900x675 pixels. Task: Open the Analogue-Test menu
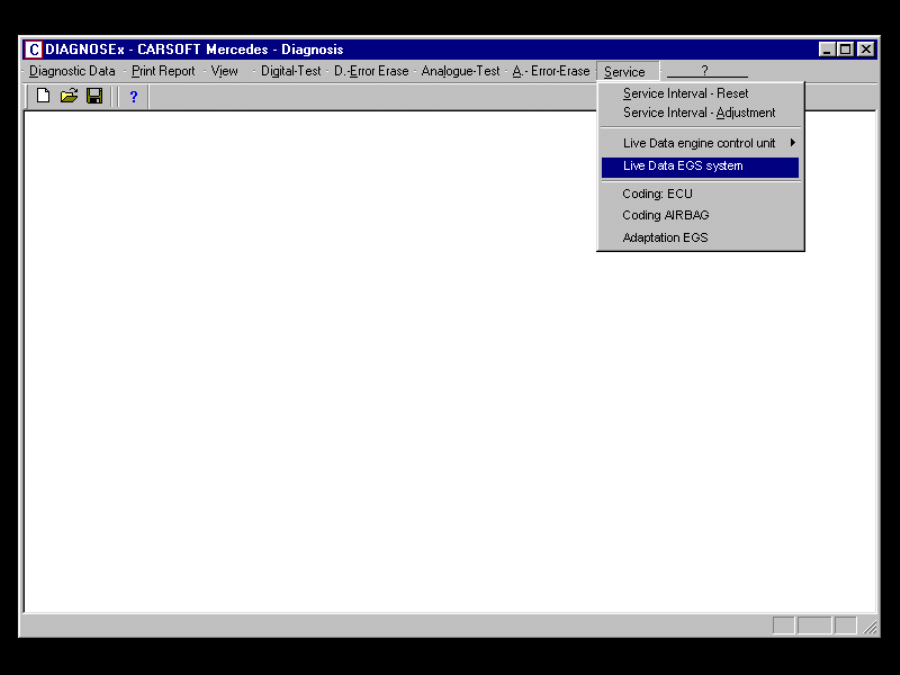(460, 71)
